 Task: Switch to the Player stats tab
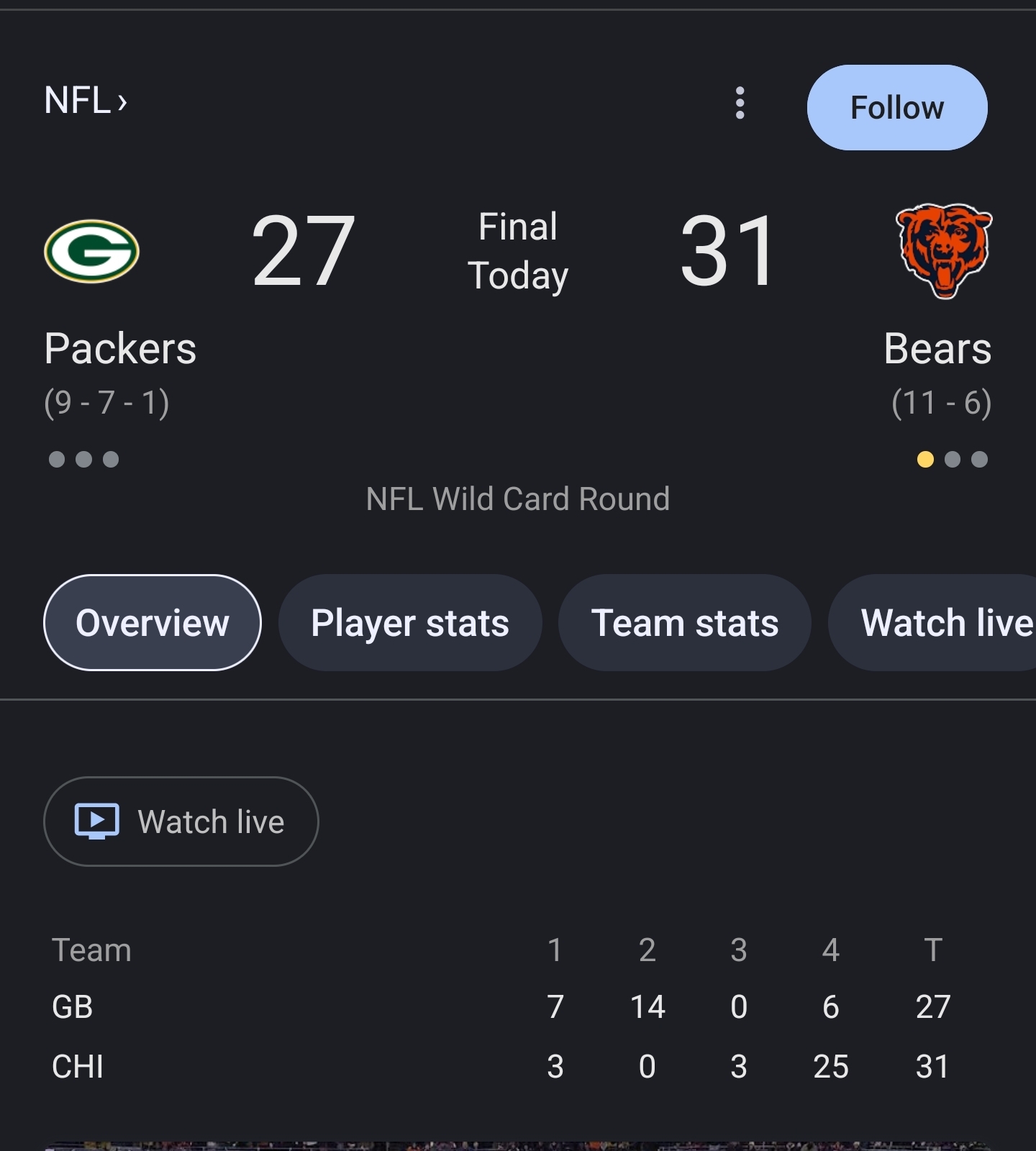click(410, 622)
